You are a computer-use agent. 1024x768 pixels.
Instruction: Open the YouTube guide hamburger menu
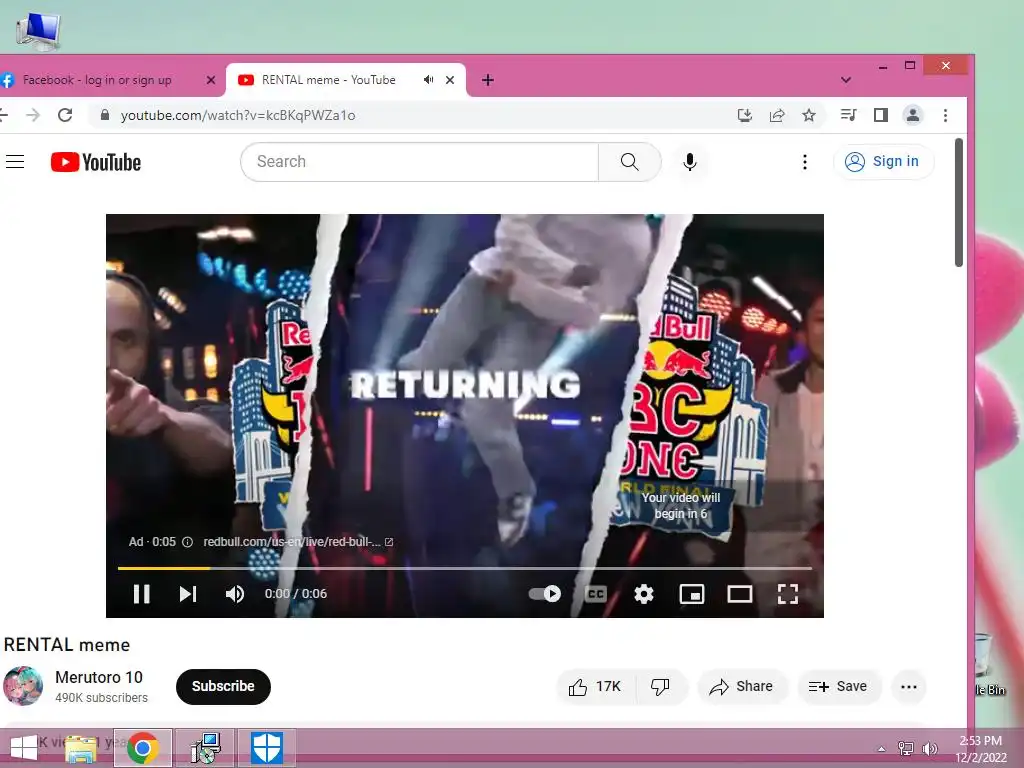15,161
